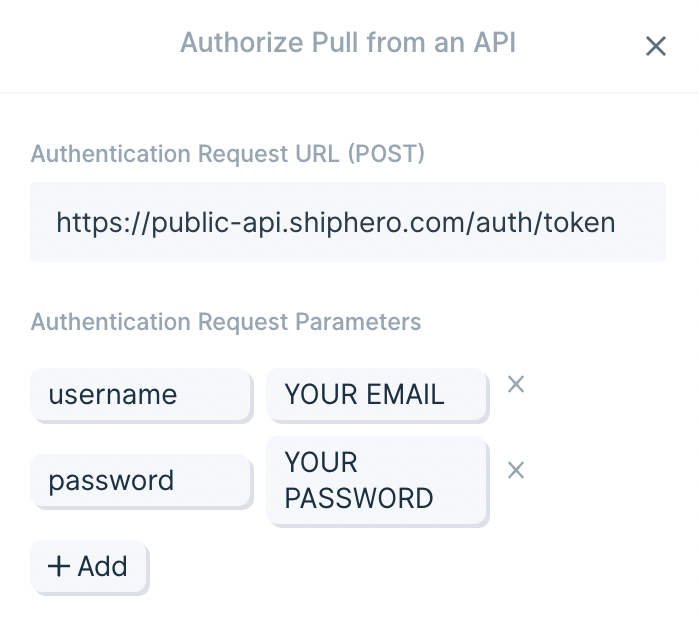Image resolution: width=698 pixels, height=618 pixels.
Task: Select the username key field
Action: pyautogui.click(x=140, y=394)
